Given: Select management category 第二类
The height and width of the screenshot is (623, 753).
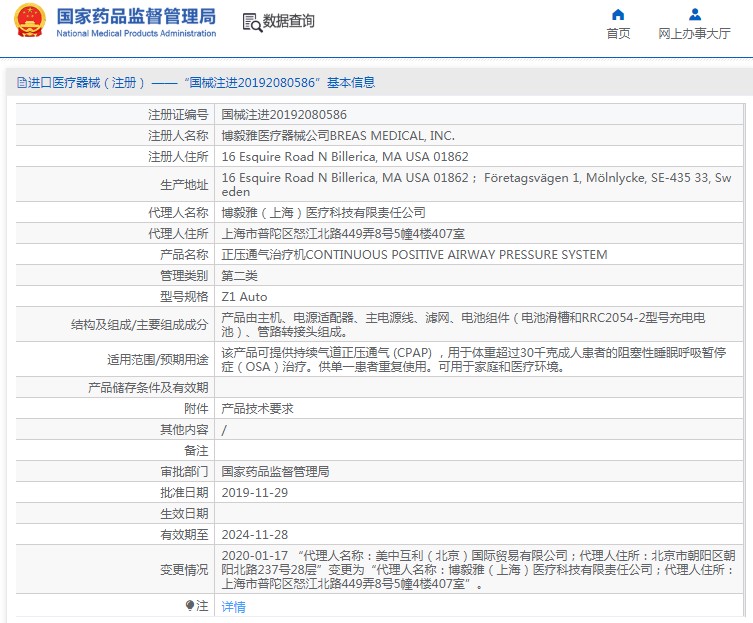Looking at the screenshot, I should pyautogui.click(x=239, y=276).
